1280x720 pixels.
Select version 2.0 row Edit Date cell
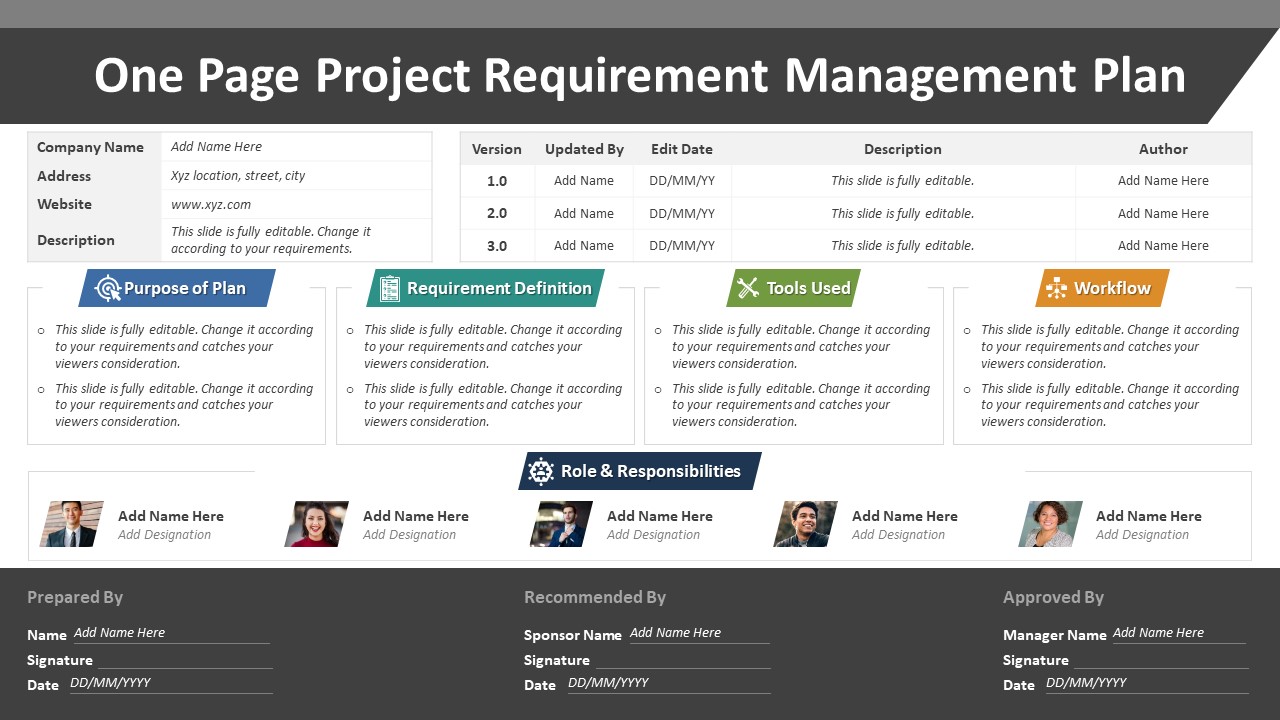pyautogui.click(x=682, y=213)
